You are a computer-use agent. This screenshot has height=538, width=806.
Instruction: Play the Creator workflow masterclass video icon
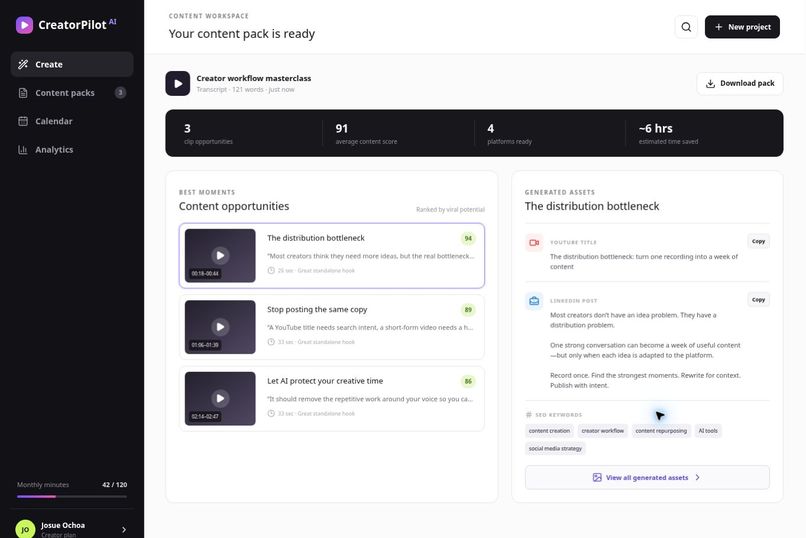click(178, 83)
